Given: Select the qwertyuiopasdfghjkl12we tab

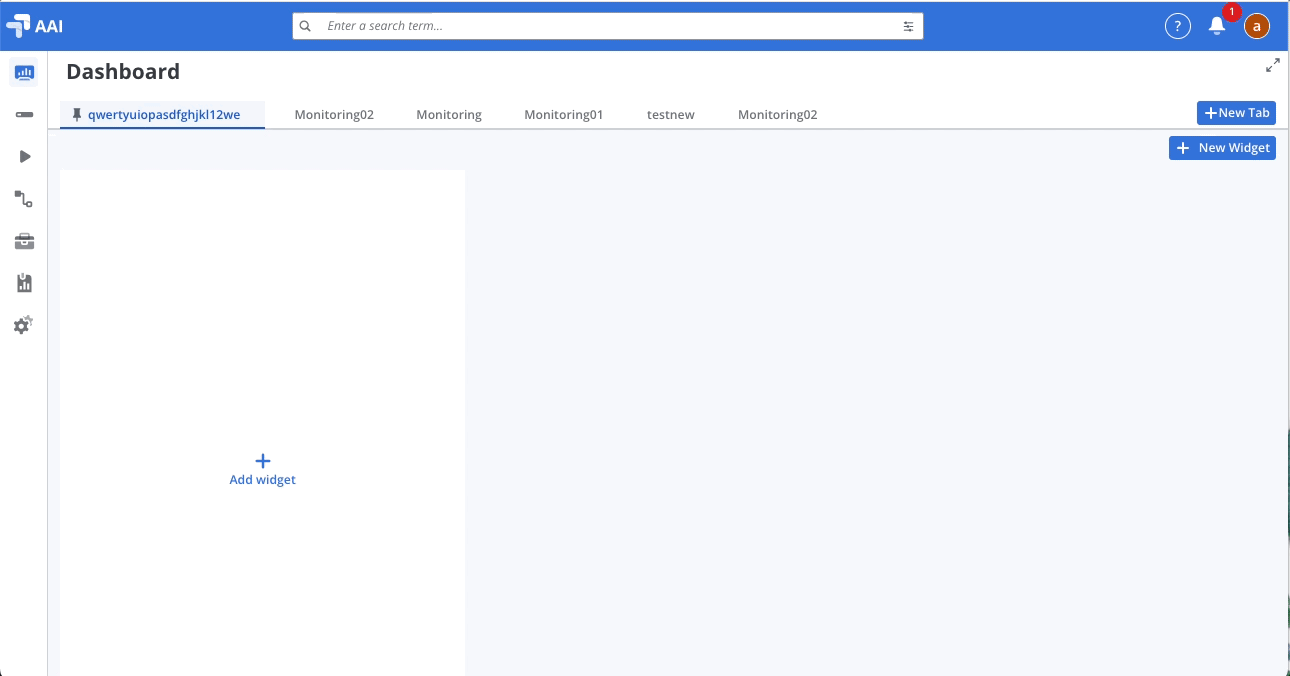Looking at the screenshot, I should coord(163,115).
